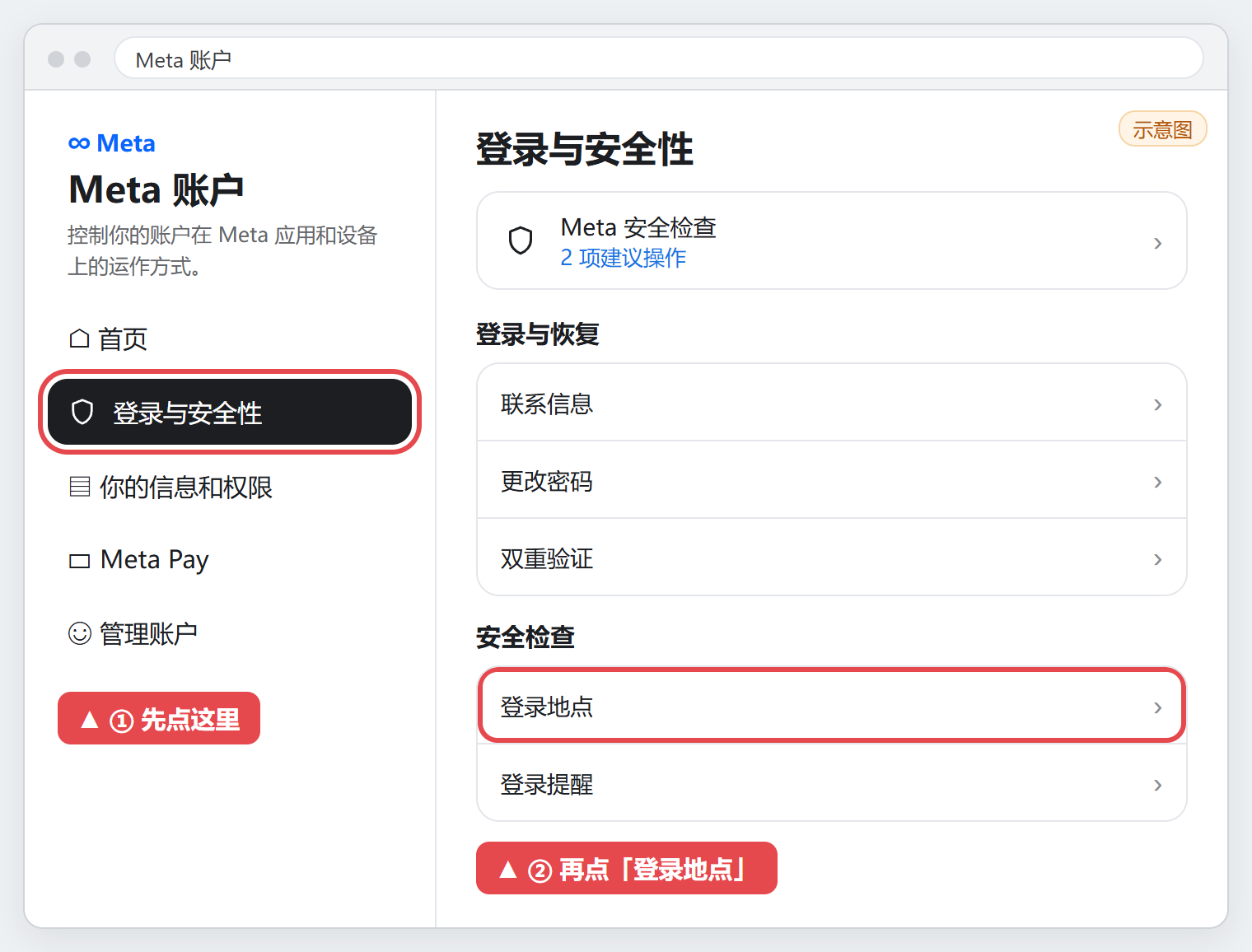Click the first gray window control dot
Screen dimensions: 1252x952
click(56, 59)
